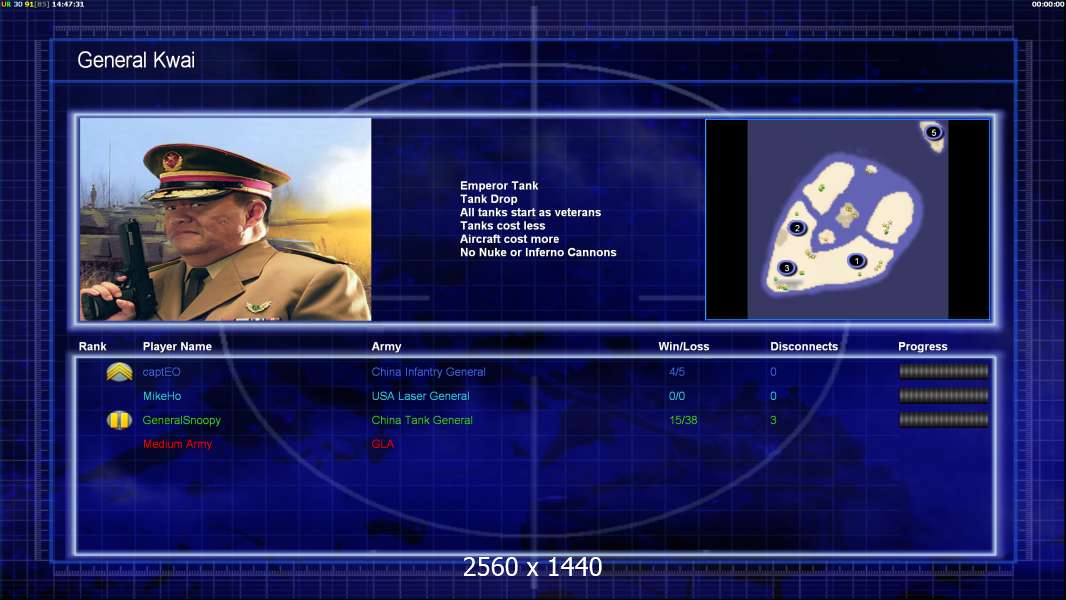The height and width of the screenshot is (600, 1066).
Task: Click the 'Win/Loss' column header
Action: pyautogui.click(x=683, y=347)
